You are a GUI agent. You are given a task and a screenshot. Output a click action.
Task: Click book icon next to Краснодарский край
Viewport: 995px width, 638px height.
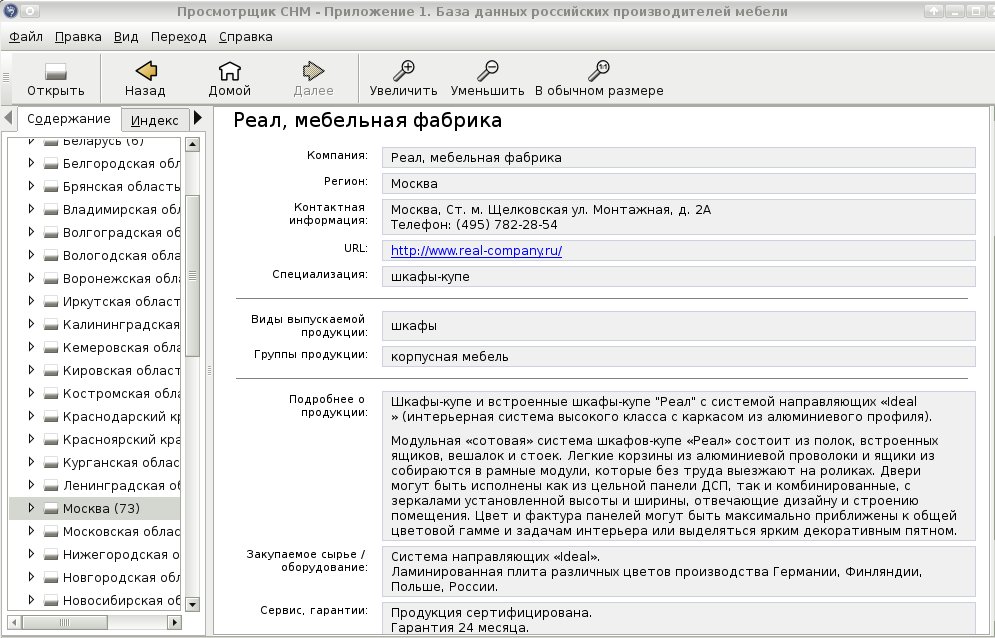pos(51,416)
